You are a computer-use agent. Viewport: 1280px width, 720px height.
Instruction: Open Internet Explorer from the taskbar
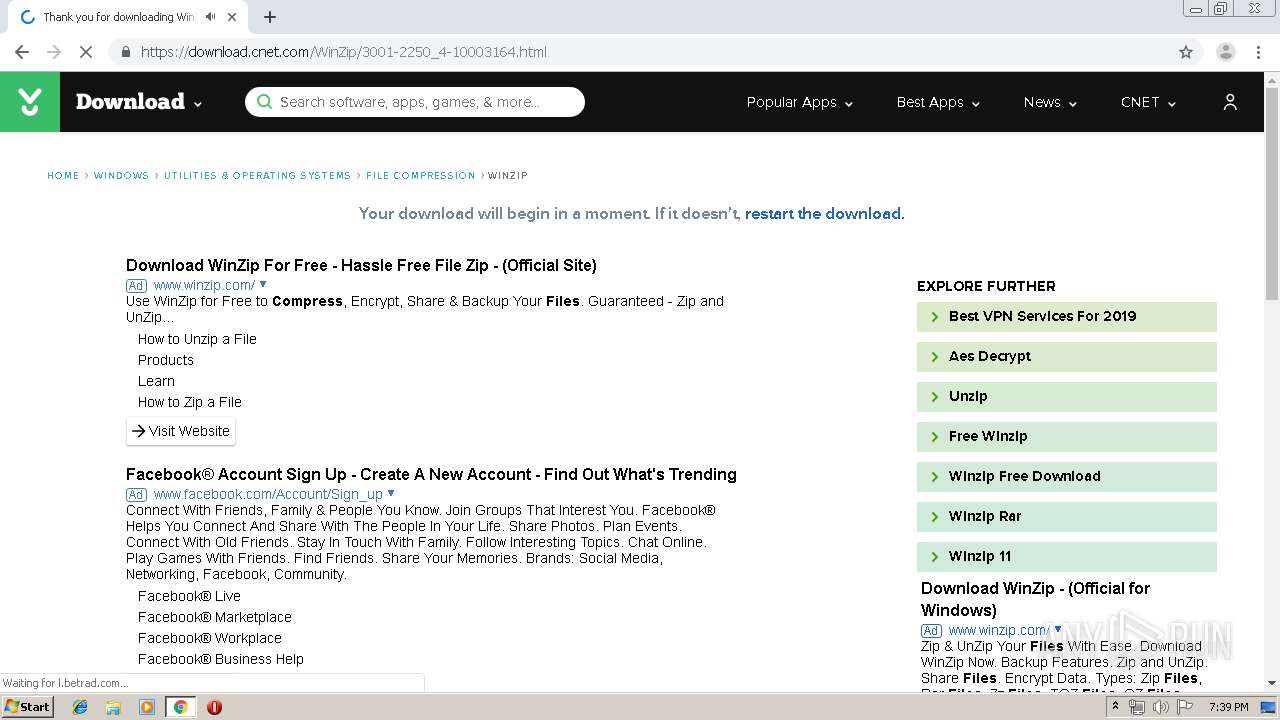80,707
